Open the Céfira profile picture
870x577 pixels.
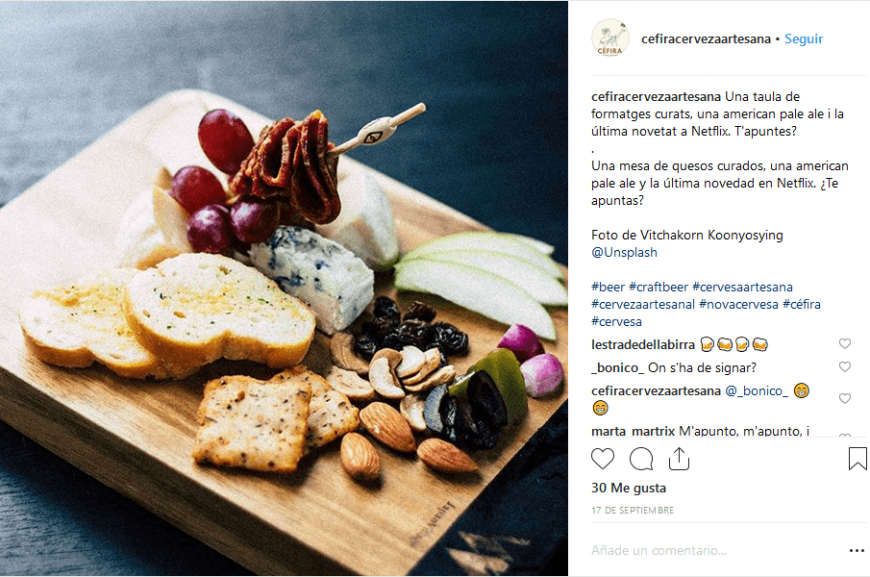[610, 38]
